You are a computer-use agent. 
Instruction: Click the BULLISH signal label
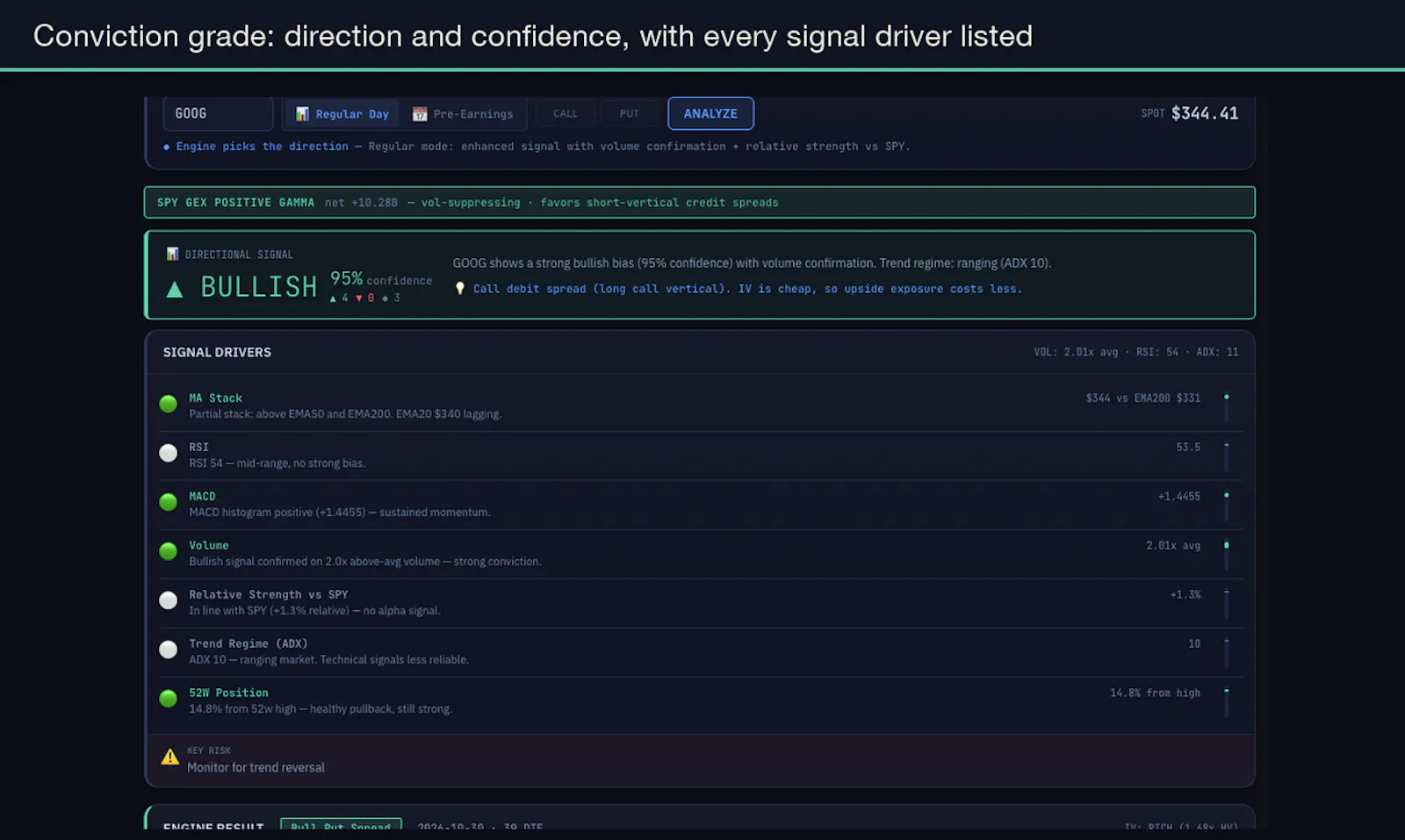click(x=259, y=287)
